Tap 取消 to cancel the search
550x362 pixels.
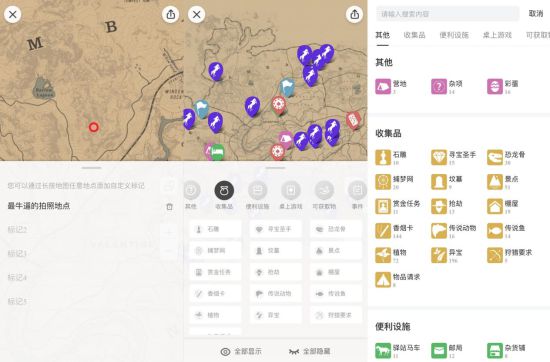coord(536,14)
